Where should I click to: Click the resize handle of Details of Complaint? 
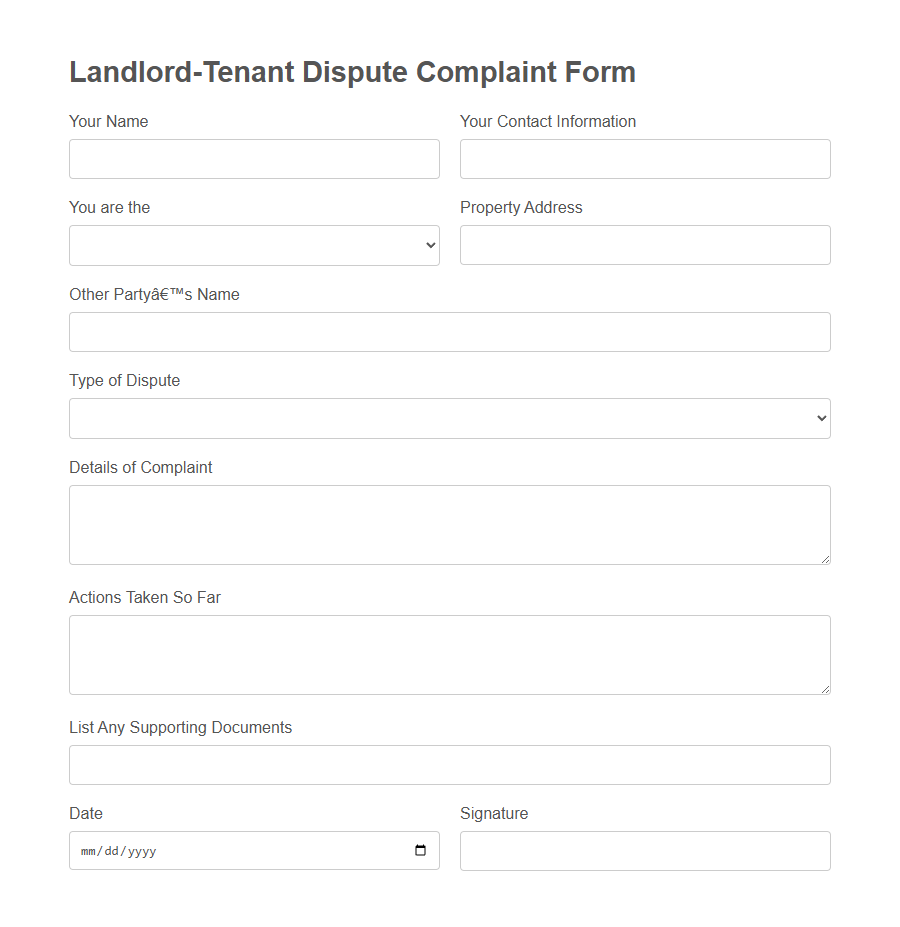[826, 560]
